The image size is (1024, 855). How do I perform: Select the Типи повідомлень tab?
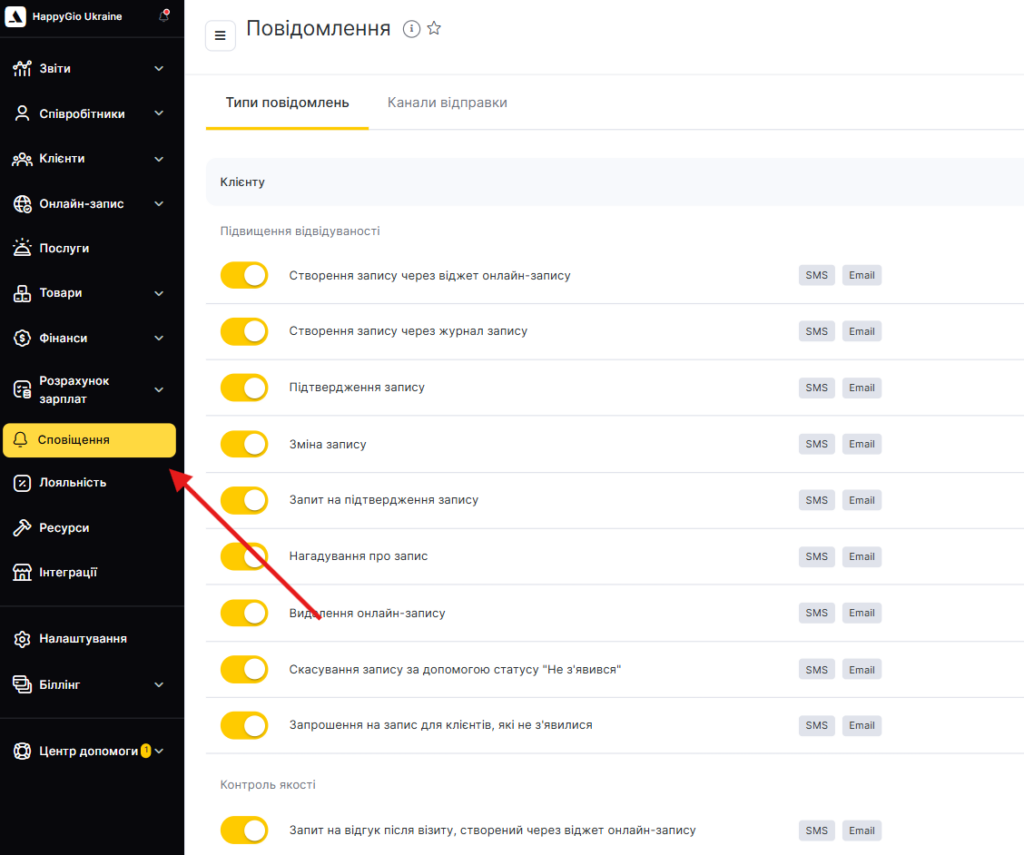pos(287,103)
